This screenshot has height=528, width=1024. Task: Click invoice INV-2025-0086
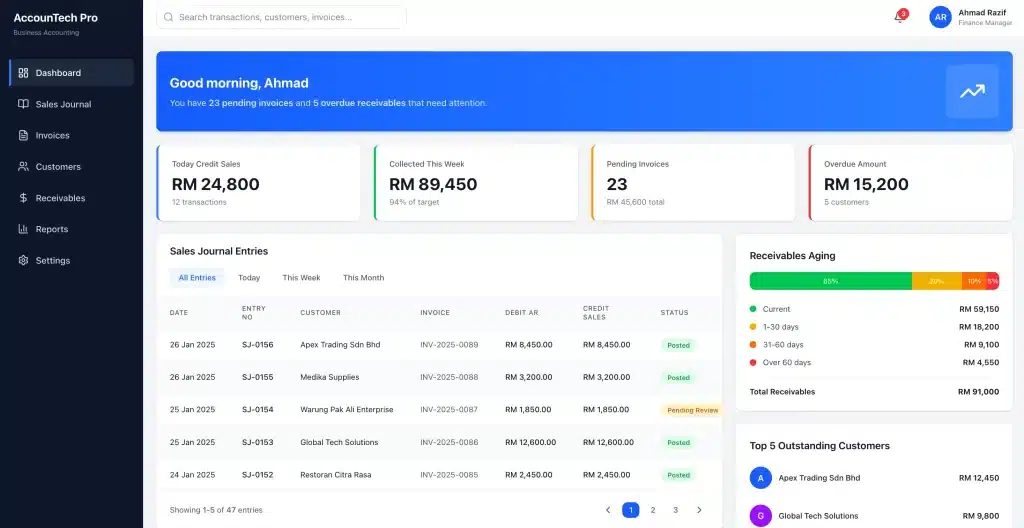tap(449, 442)
